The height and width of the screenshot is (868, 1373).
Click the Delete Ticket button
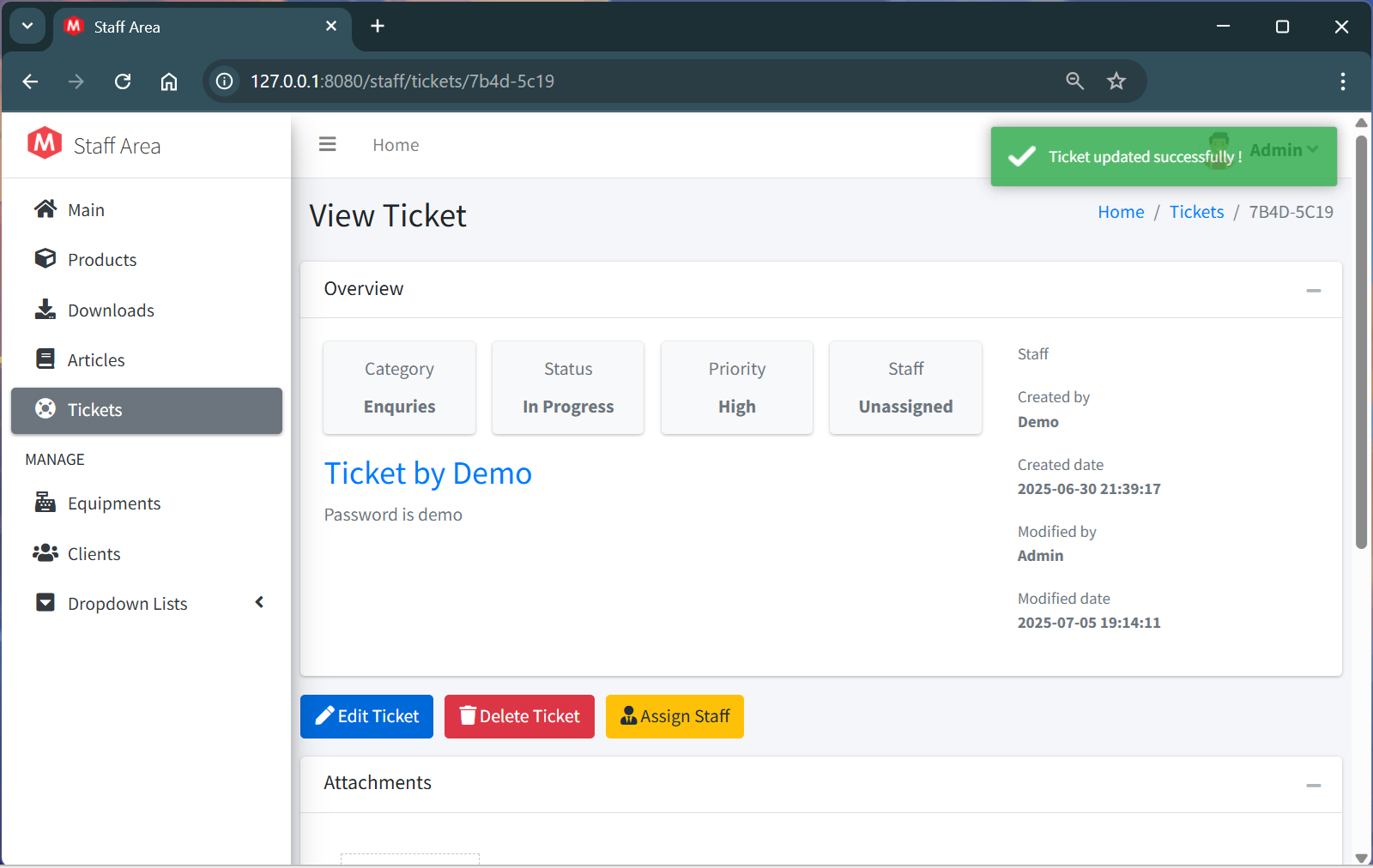click(519, 716)
